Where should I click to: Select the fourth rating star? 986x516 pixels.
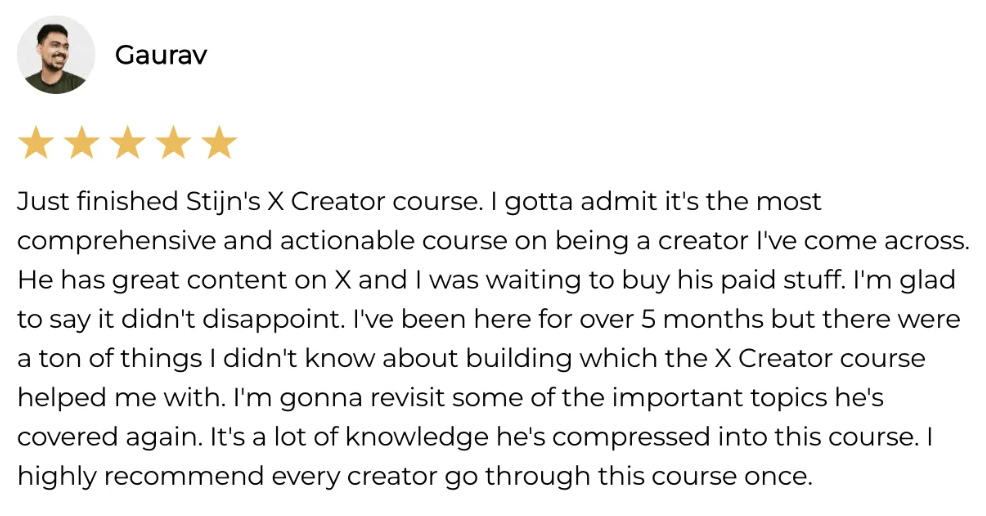[174, 142]
